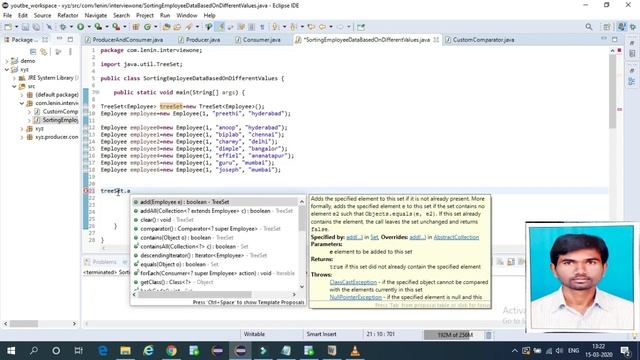
Task: Expand the demo project node
Action: coord(7,61)
